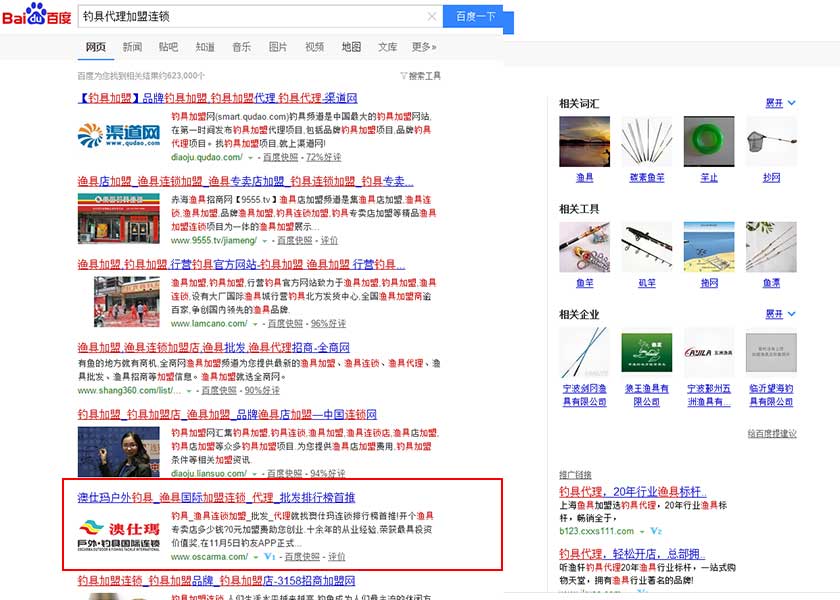Clear the search box with the X icon
This screenshot has height=600, width=840.
click(432, 17)
